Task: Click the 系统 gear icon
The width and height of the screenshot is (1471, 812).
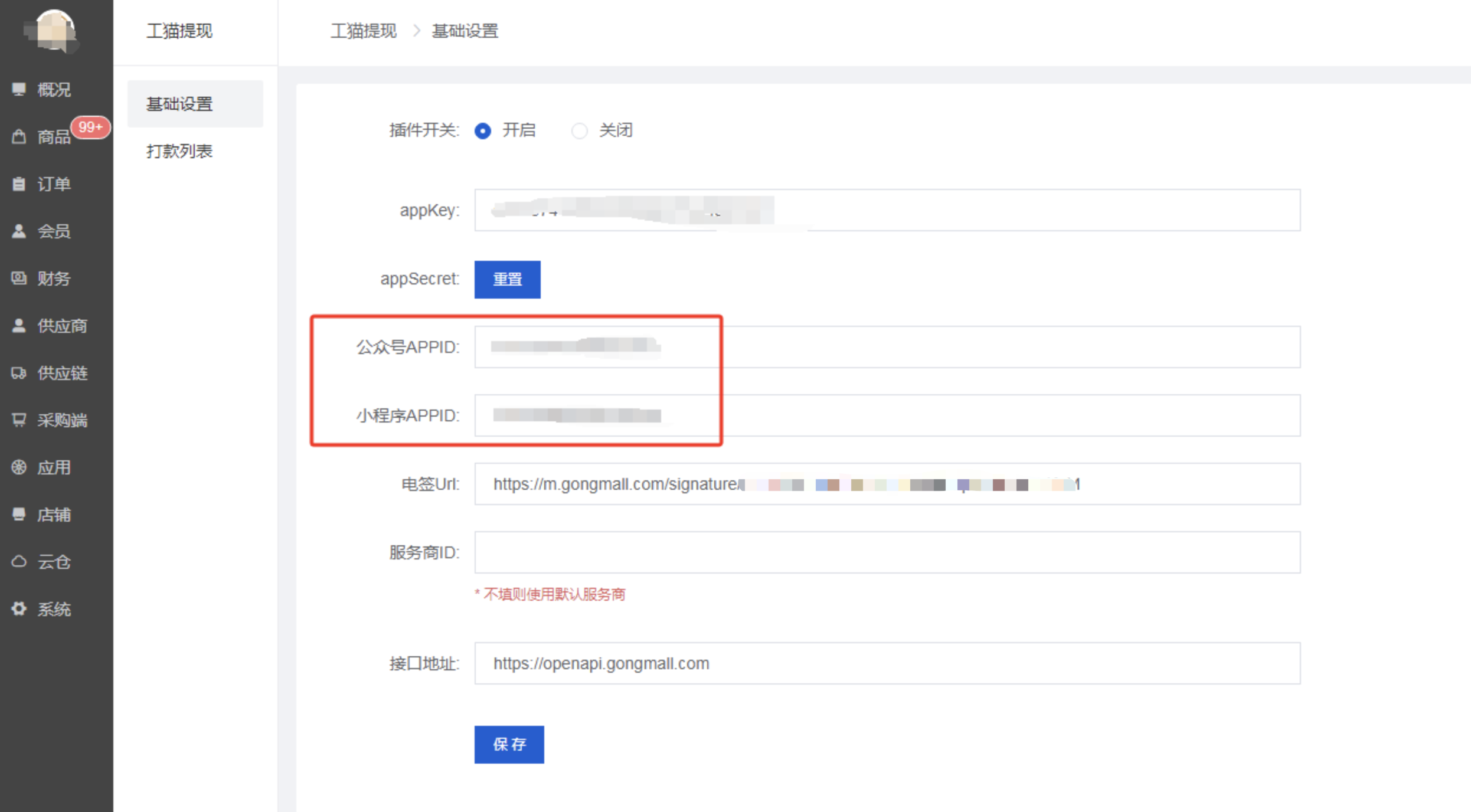Action: [x=19, y=608]
